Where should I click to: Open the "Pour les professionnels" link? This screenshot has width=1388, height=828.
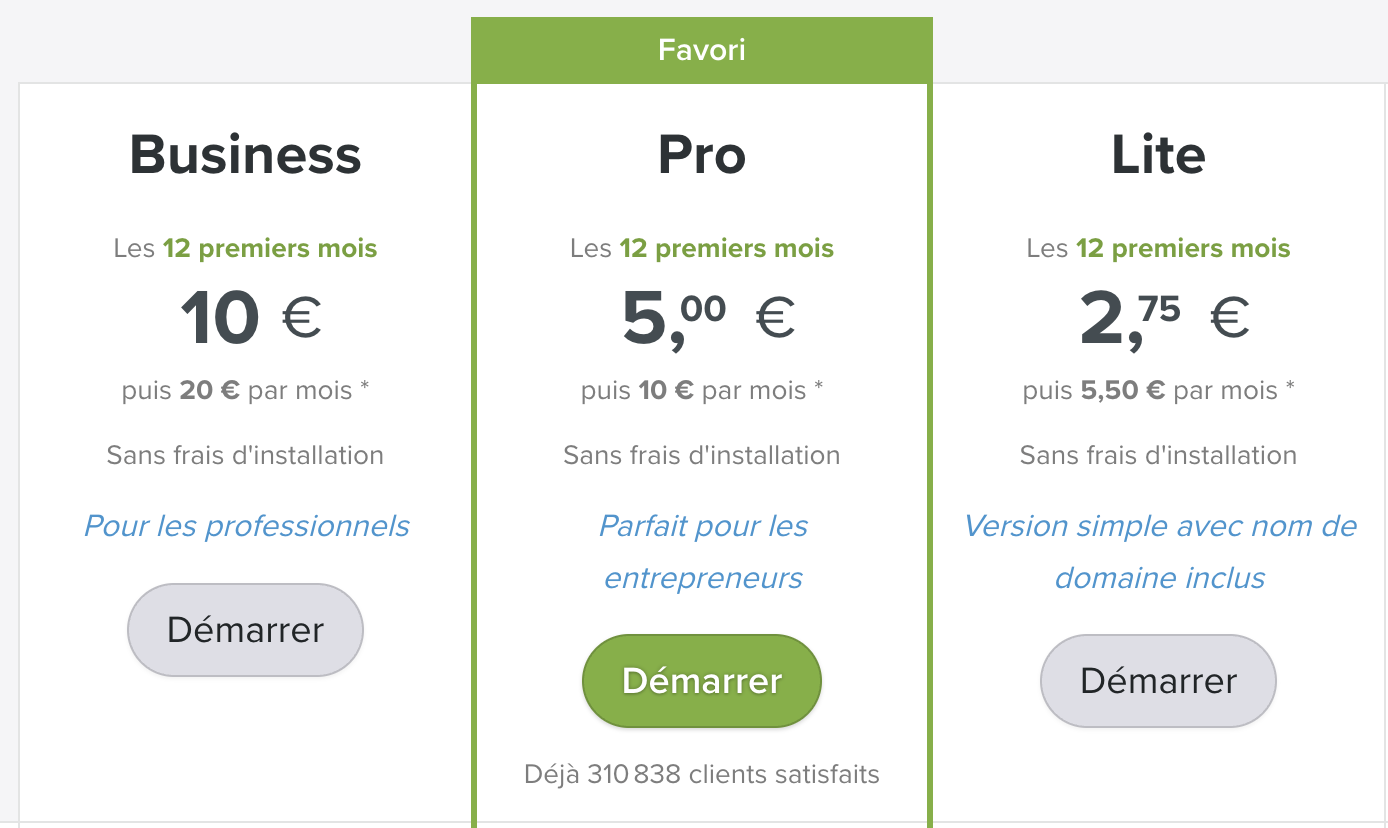click(246, 526)
